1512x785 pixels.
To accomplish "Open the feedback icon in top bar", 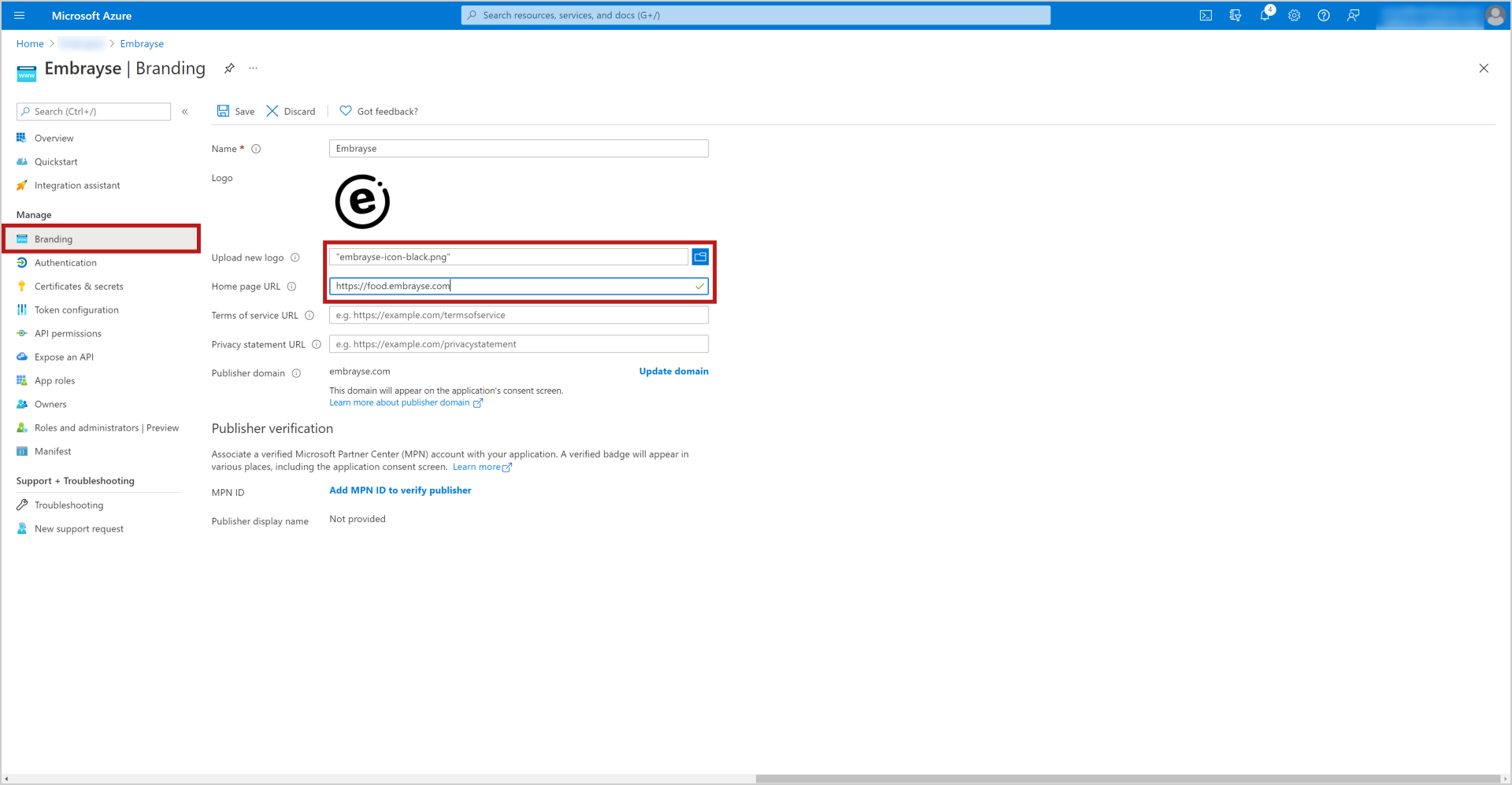I will (1353, 15).
